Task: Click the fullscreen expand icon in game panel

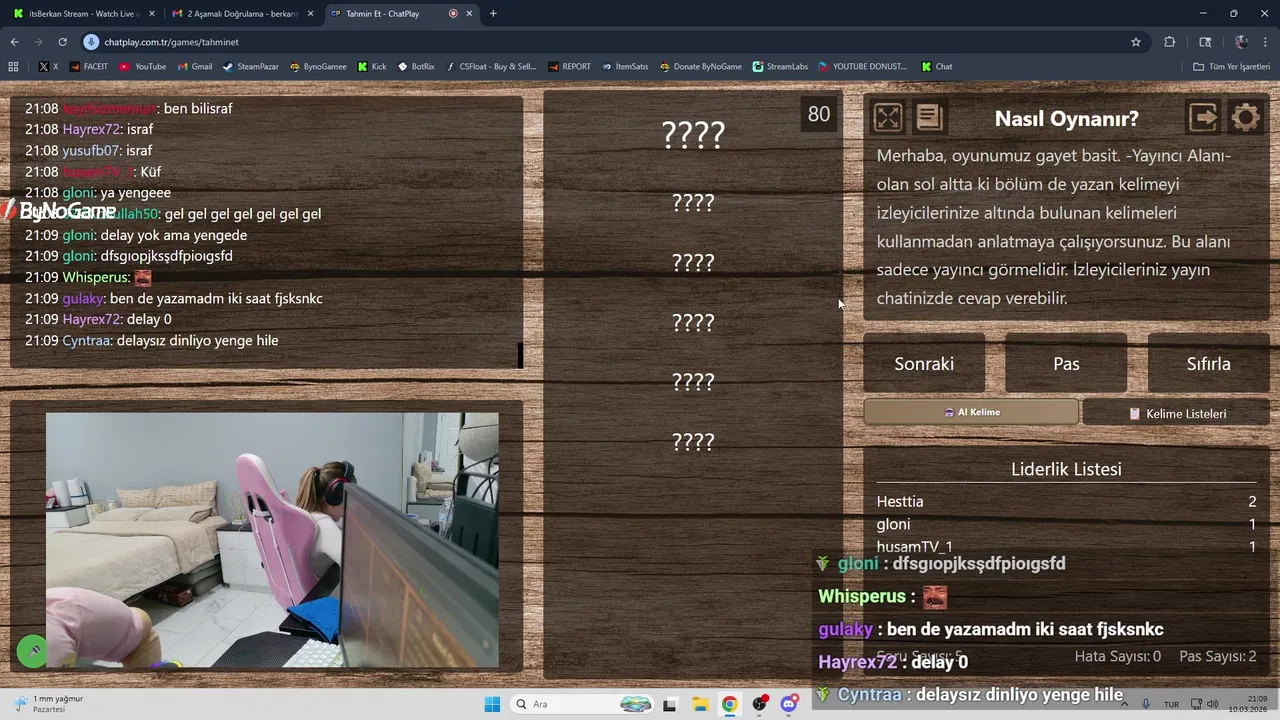Action: (888, 118)
